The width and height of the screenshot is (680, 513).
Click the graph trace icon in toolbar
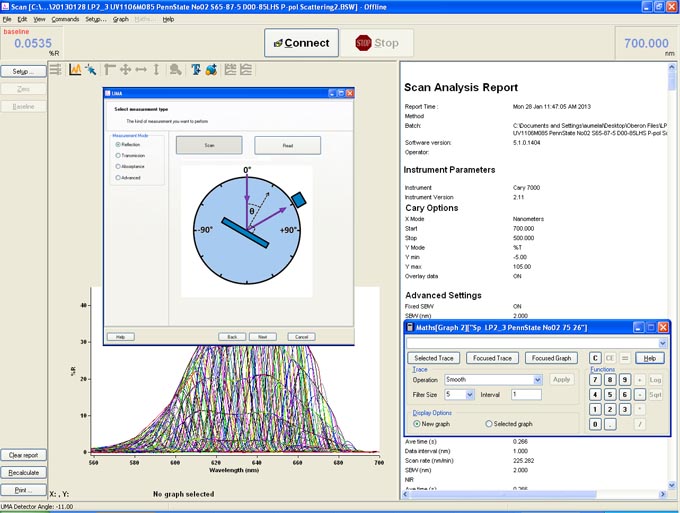click(75, 69)
